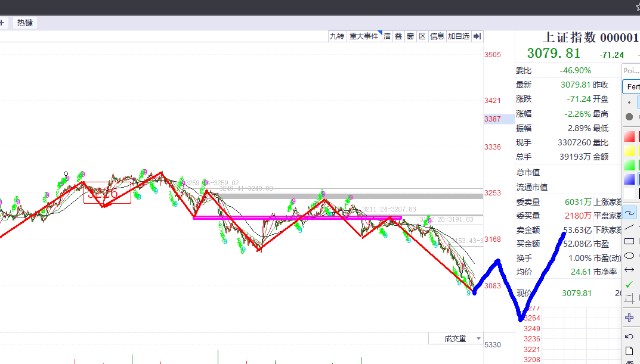The image size is (640, 364).
Task: Click the 52.08亿 买金额 value
Action: coord(578,244)
